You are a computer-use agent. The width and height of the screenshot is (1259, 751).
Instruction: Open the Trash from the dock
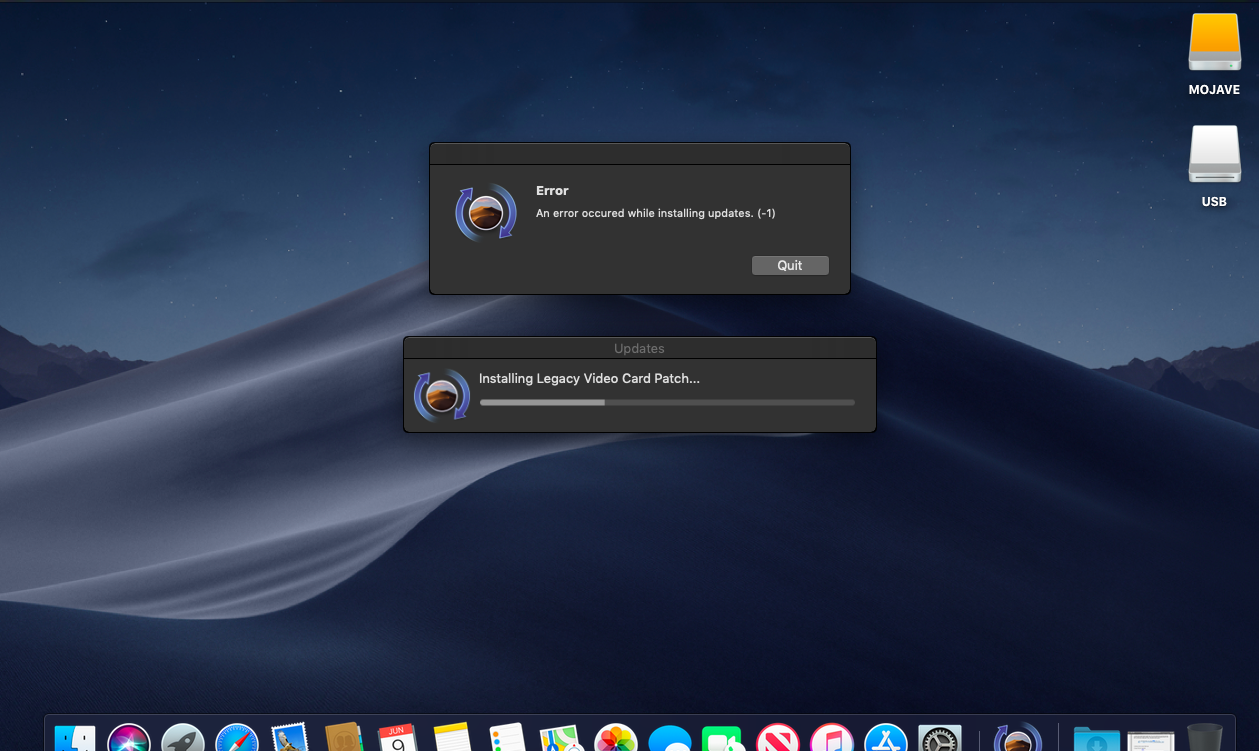[1205, 738]
